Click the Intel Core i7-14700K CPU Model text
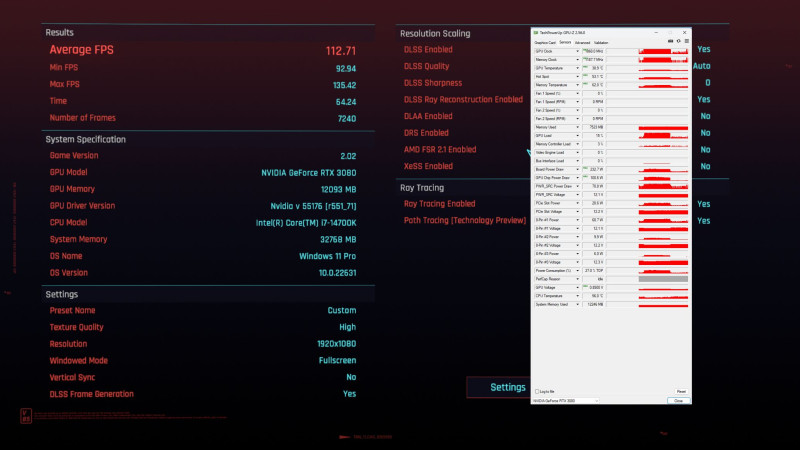800x450 pixels. coord(306,223)
